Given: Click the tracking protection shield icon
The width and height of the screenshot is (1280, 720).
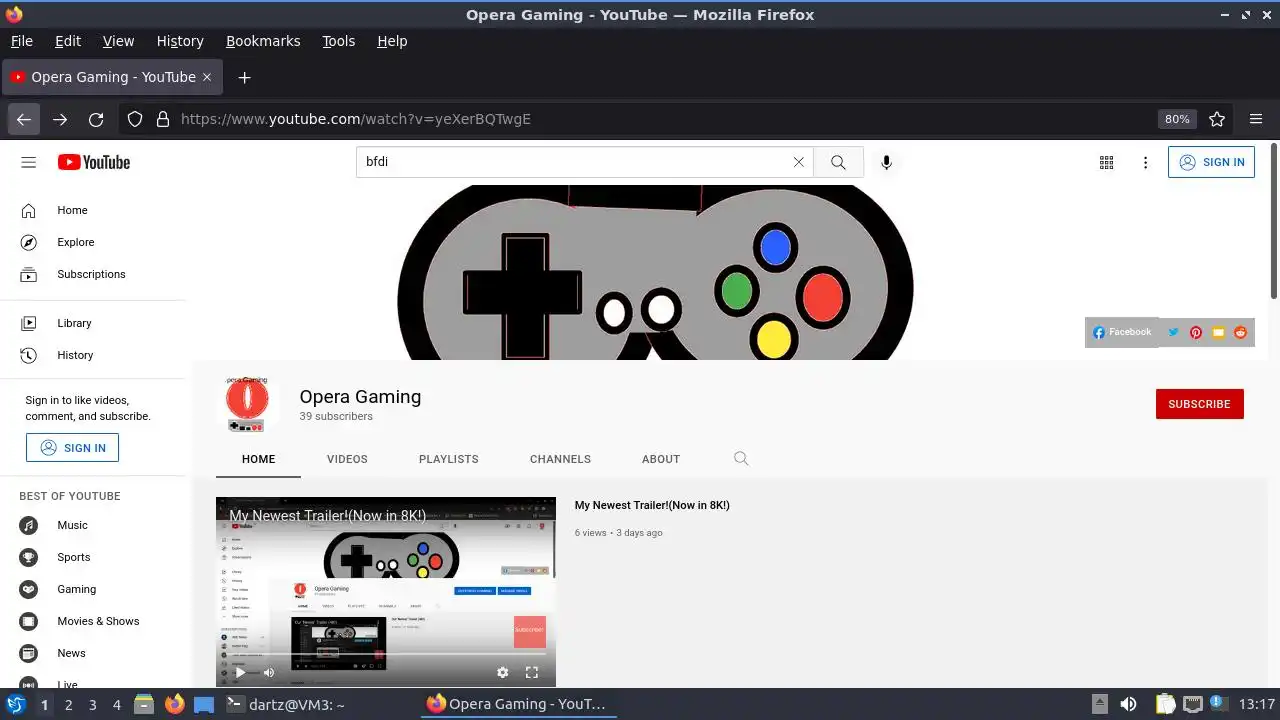Looking at the screenshot, I should [x=135, y=119].
